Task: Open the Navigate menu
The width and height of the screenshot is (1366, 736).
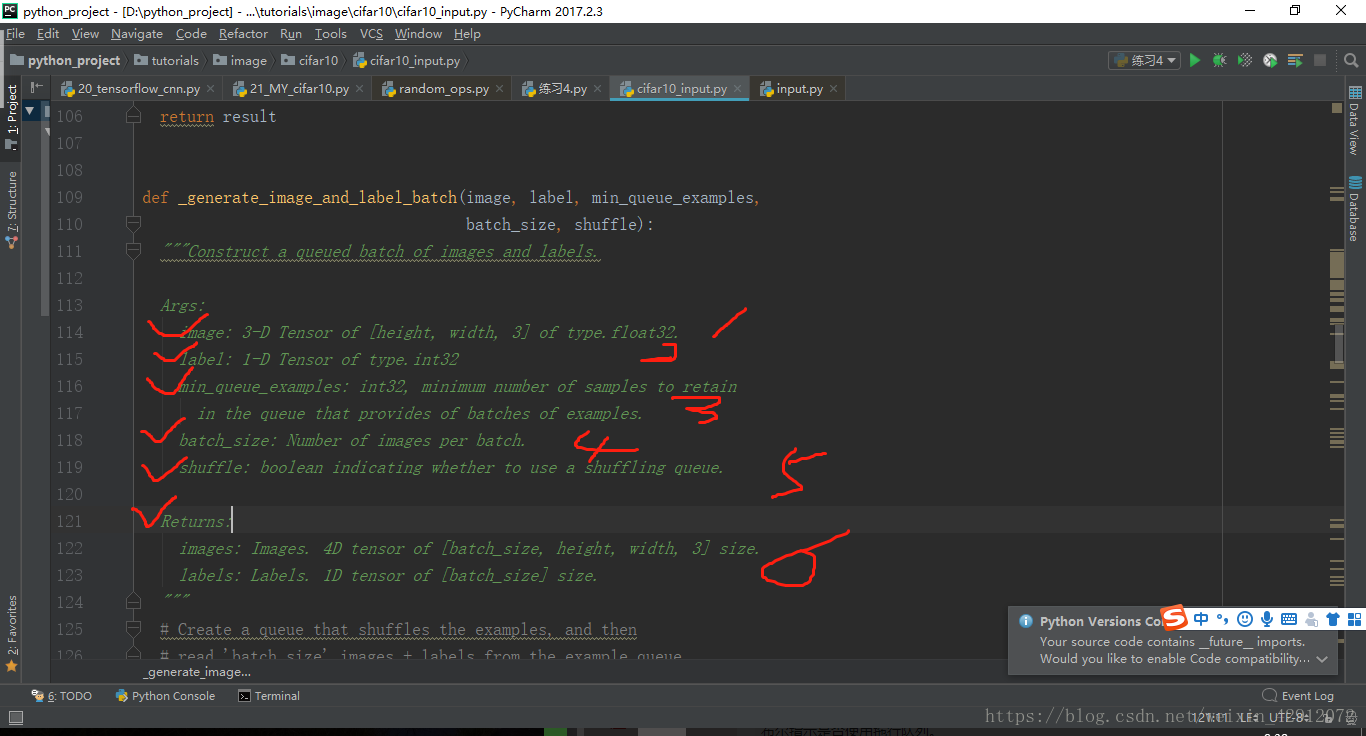Action: point(137,33)
